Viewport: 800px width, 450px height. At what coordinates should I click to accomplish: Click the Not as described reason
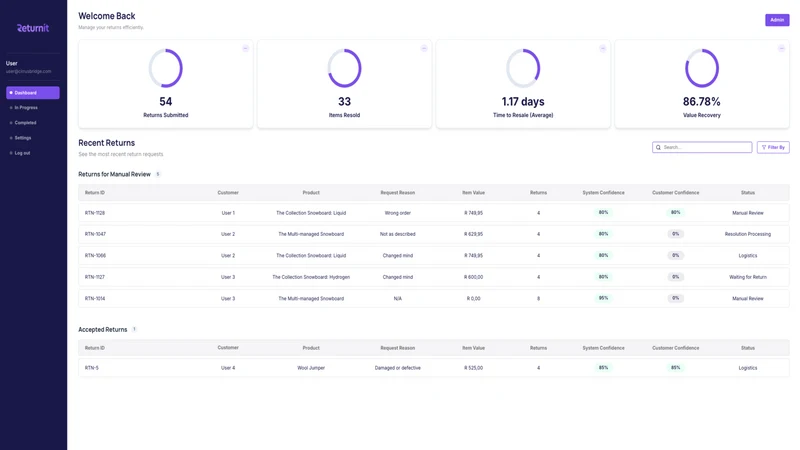pos(397,234)
